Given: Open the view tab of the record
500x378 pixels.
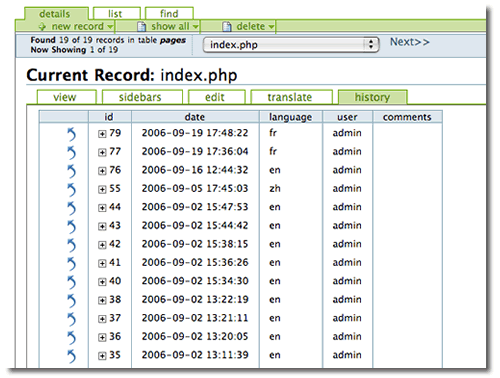Looking at the screenshot, I should click(66, 97).
